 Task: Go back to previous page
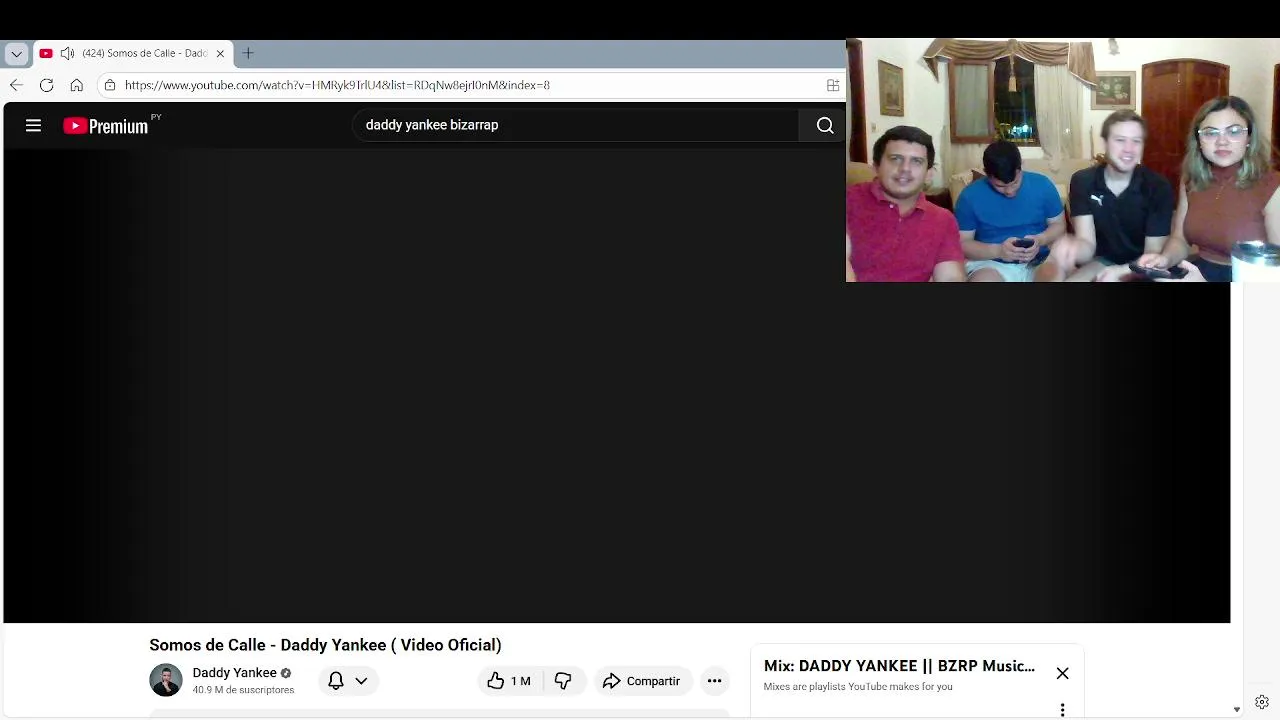[x=16, y=85]
